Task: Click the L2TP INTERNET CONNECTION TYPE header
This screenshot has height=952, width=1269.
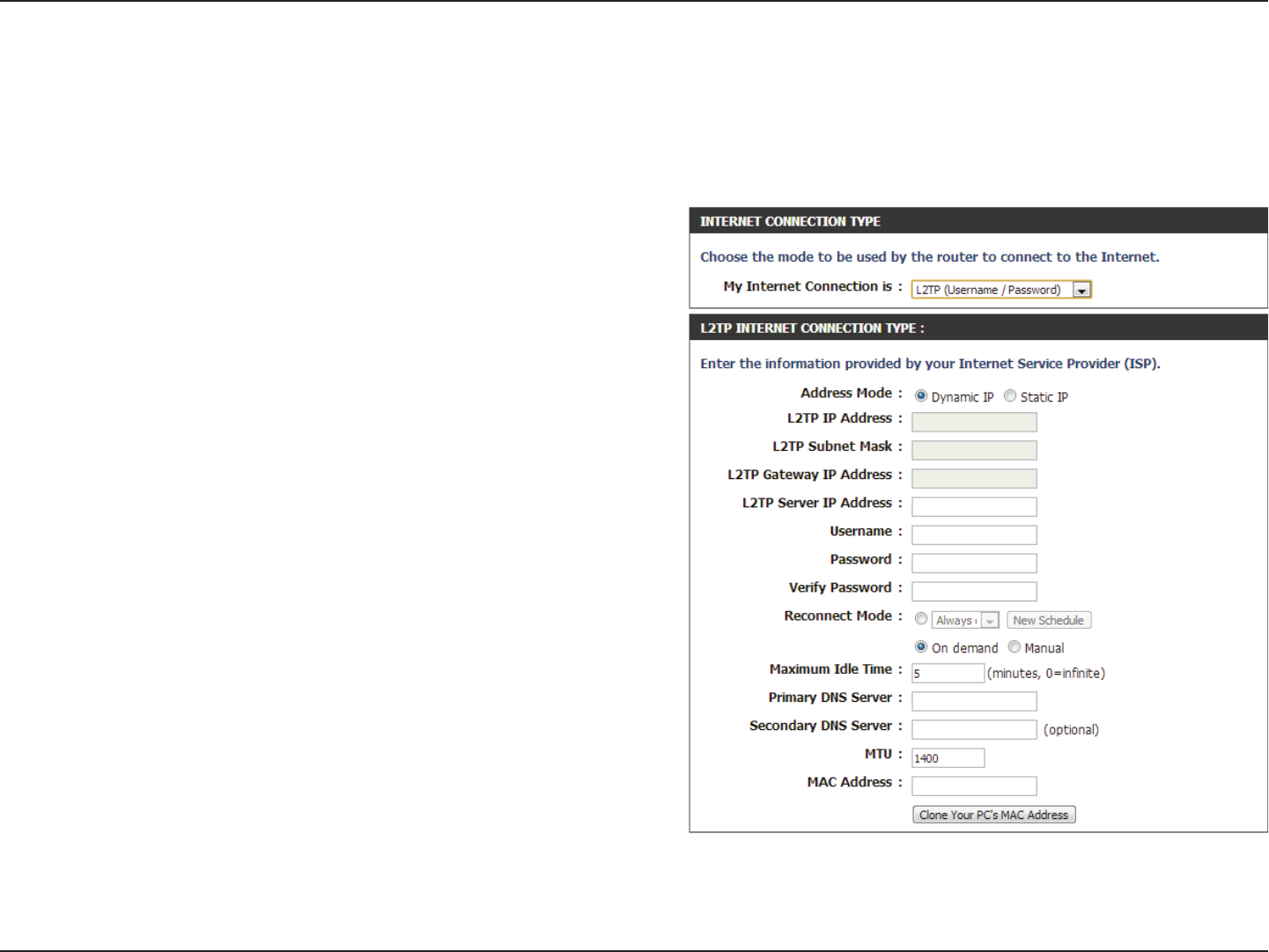Action: pos(978,328)
